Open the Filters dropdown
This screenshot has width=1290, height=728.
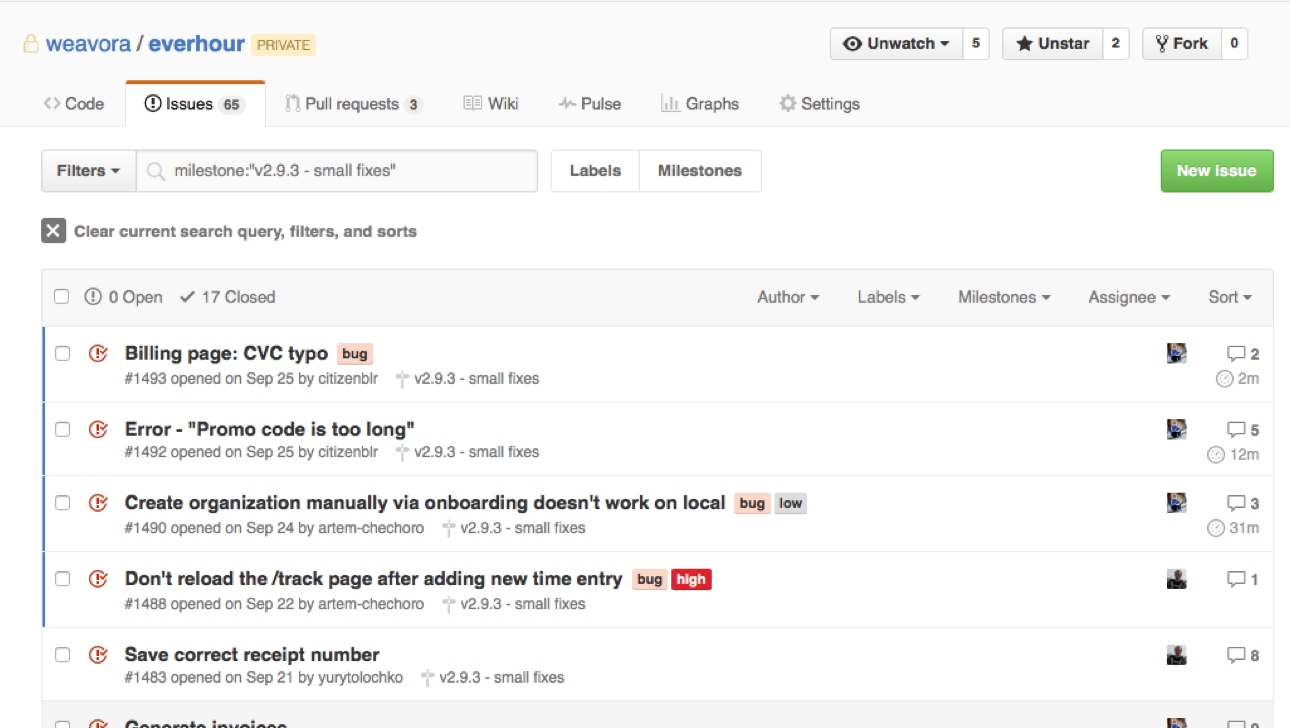tap(88, 171)
